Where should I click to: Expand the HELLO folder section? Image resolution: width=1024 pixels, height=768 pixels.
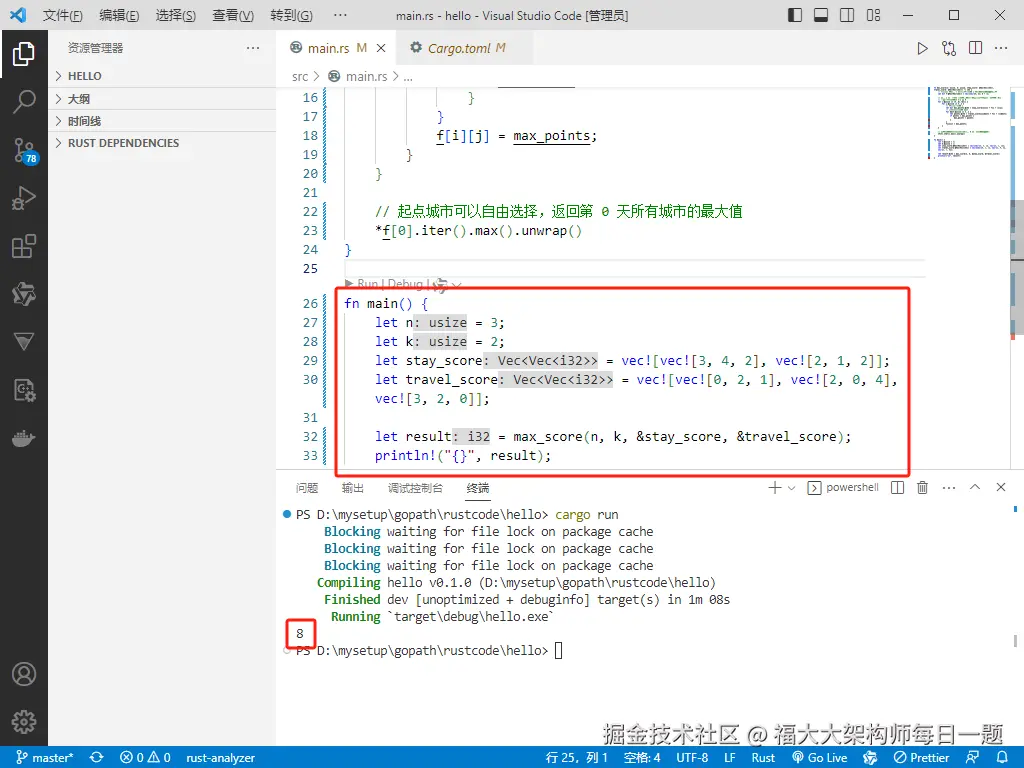click(162, 76)
